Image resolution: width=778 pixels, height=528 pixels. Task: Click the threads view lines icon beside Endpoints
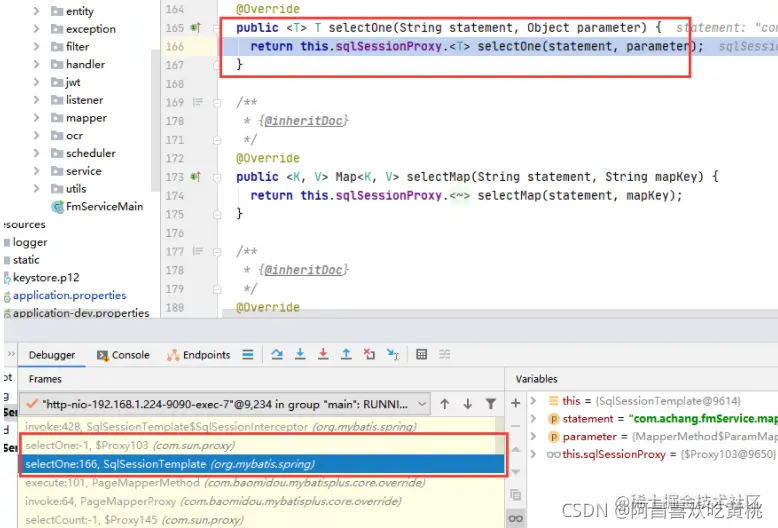[x=248, y=354]
